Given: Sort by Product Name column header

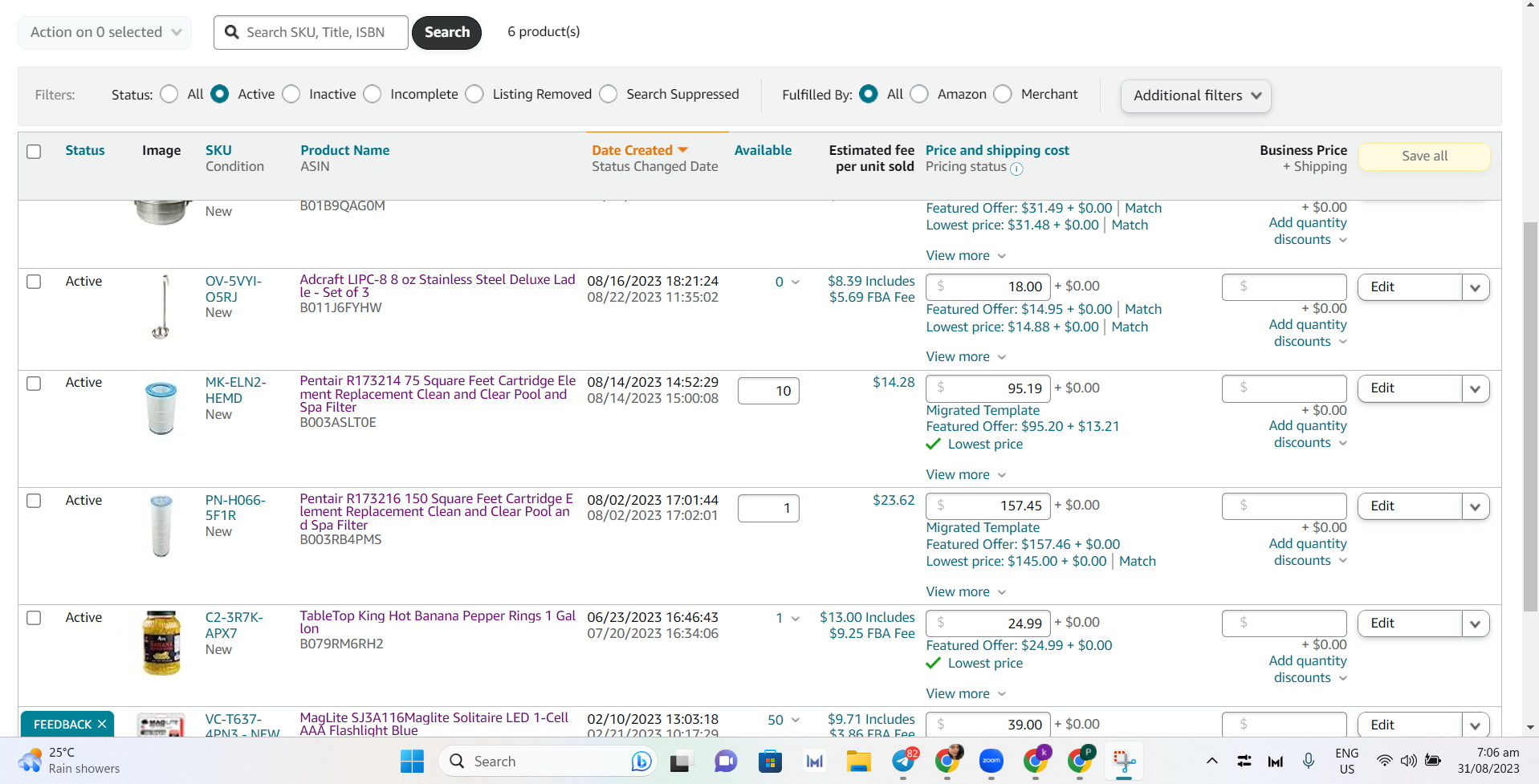Looking at the screenshot, I should tap(344, 150).
